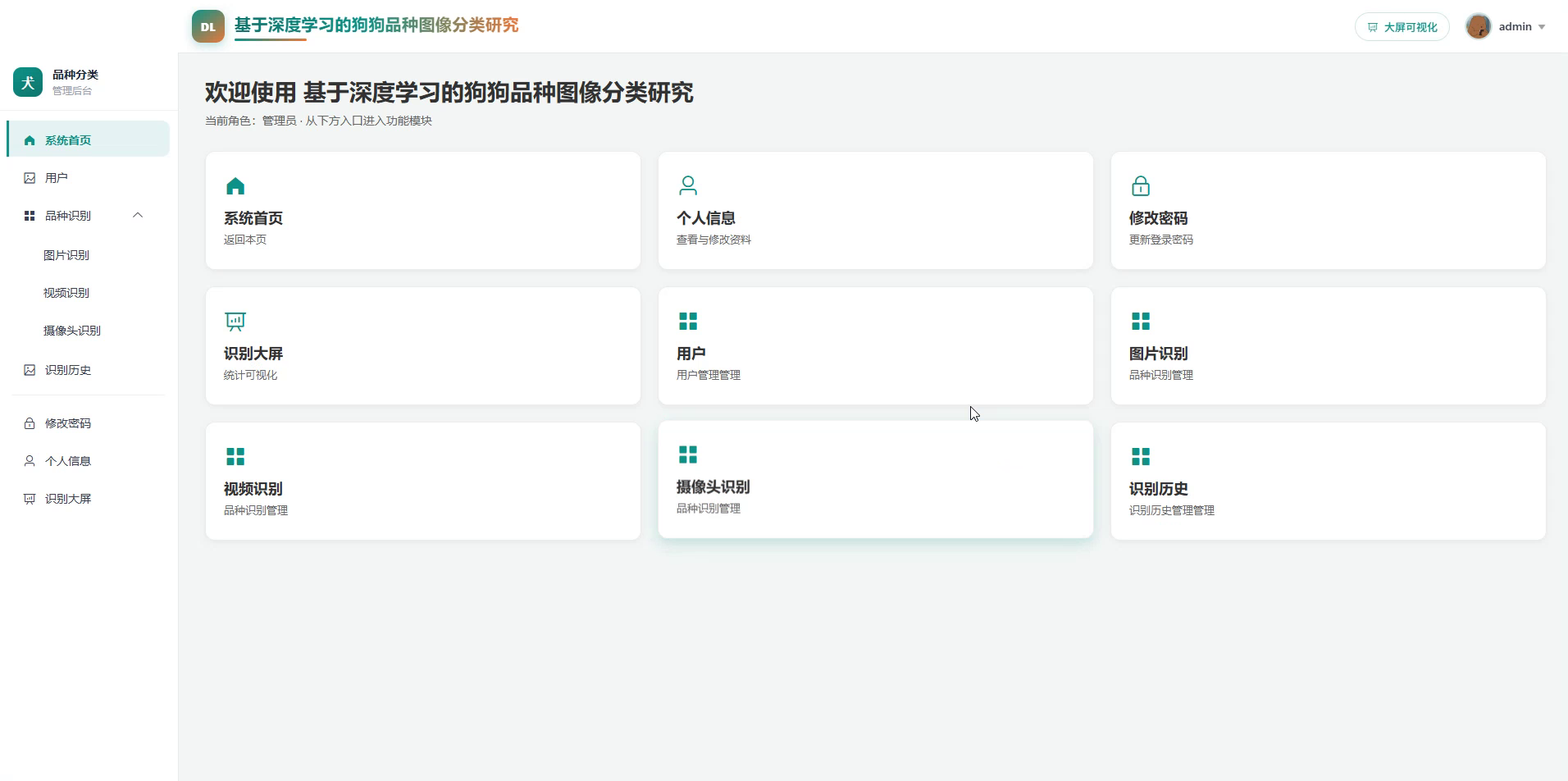This screenshot has height=781, width=1568.
Task: Click the 视频识别 card title
Action: click(253, 489)
